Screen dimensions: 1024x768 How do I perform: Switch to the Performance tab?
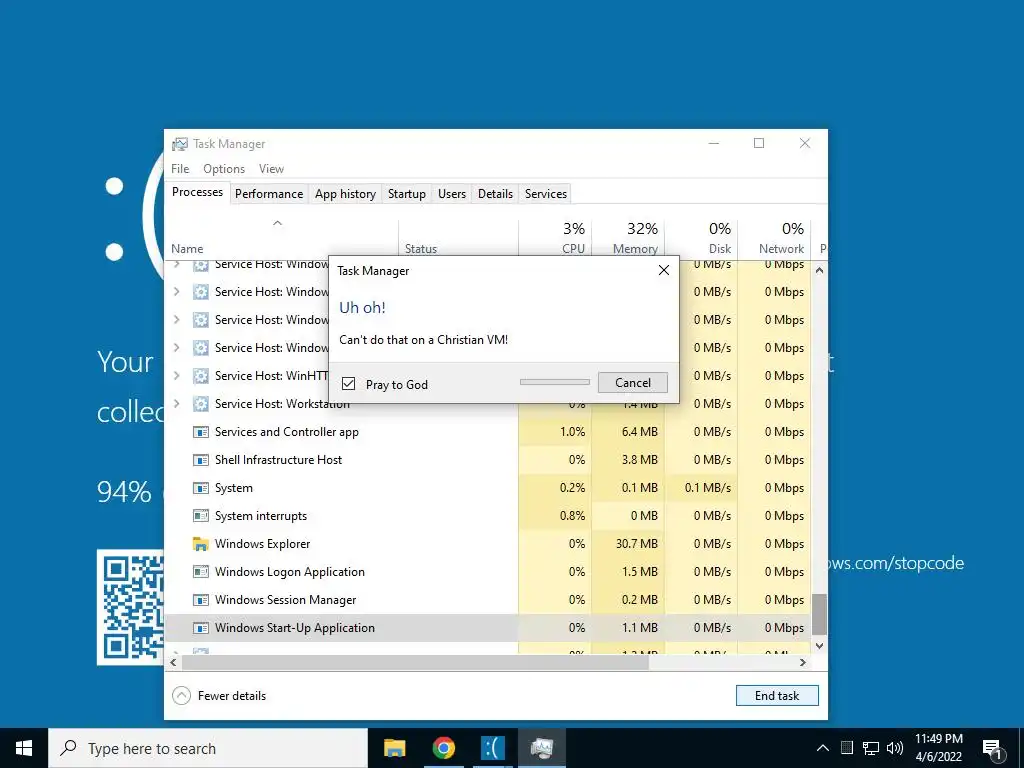pos(269,194)
